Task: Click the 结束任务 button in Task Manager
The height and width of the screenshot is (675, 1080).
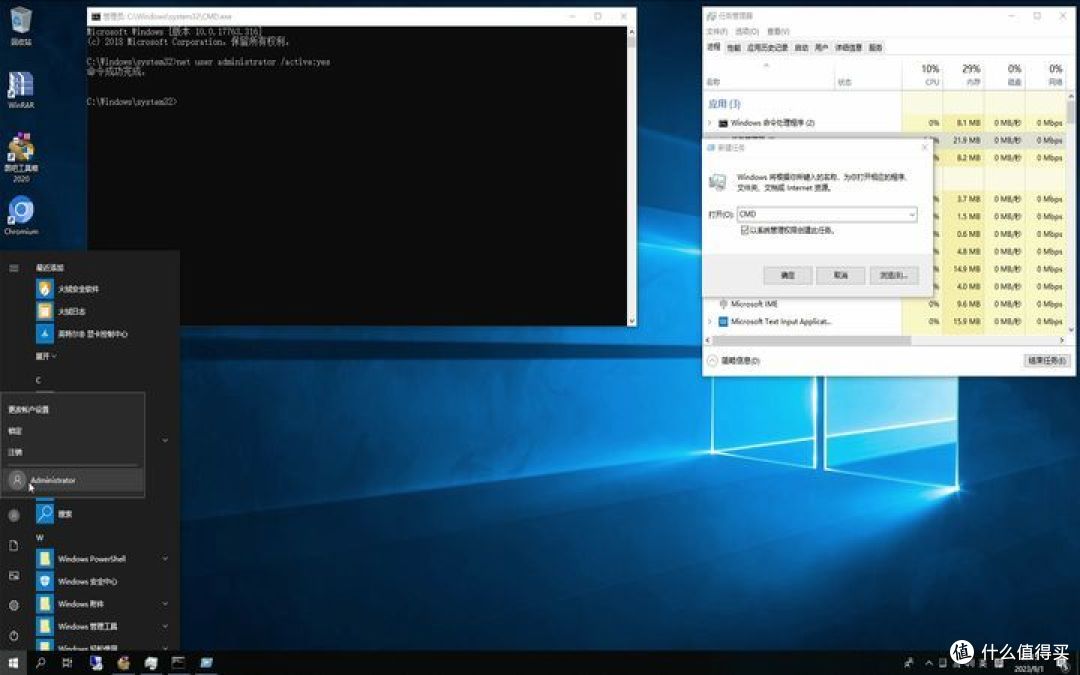Action: (x=1046, y=360)
